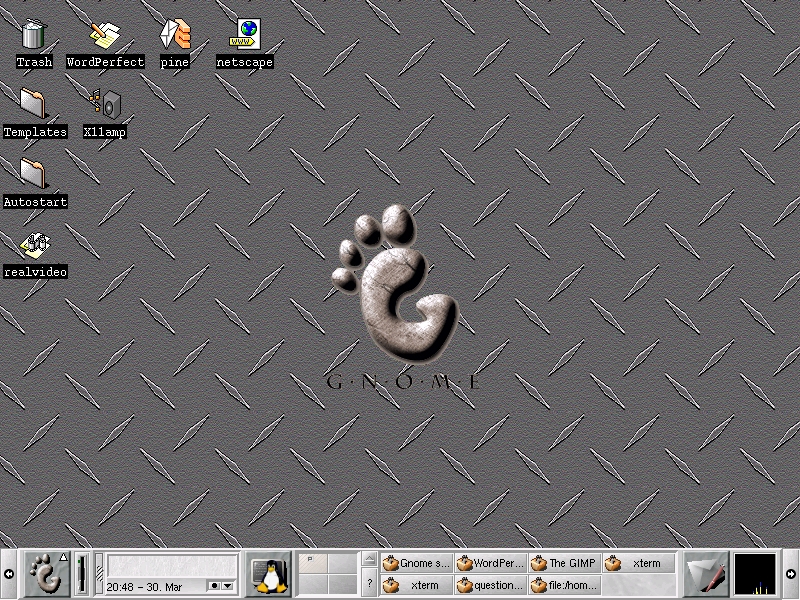Image resolution: width=800 pixels, height=600 pixels.
Task: Switch to the WordPer... task button
Action: 491,563
